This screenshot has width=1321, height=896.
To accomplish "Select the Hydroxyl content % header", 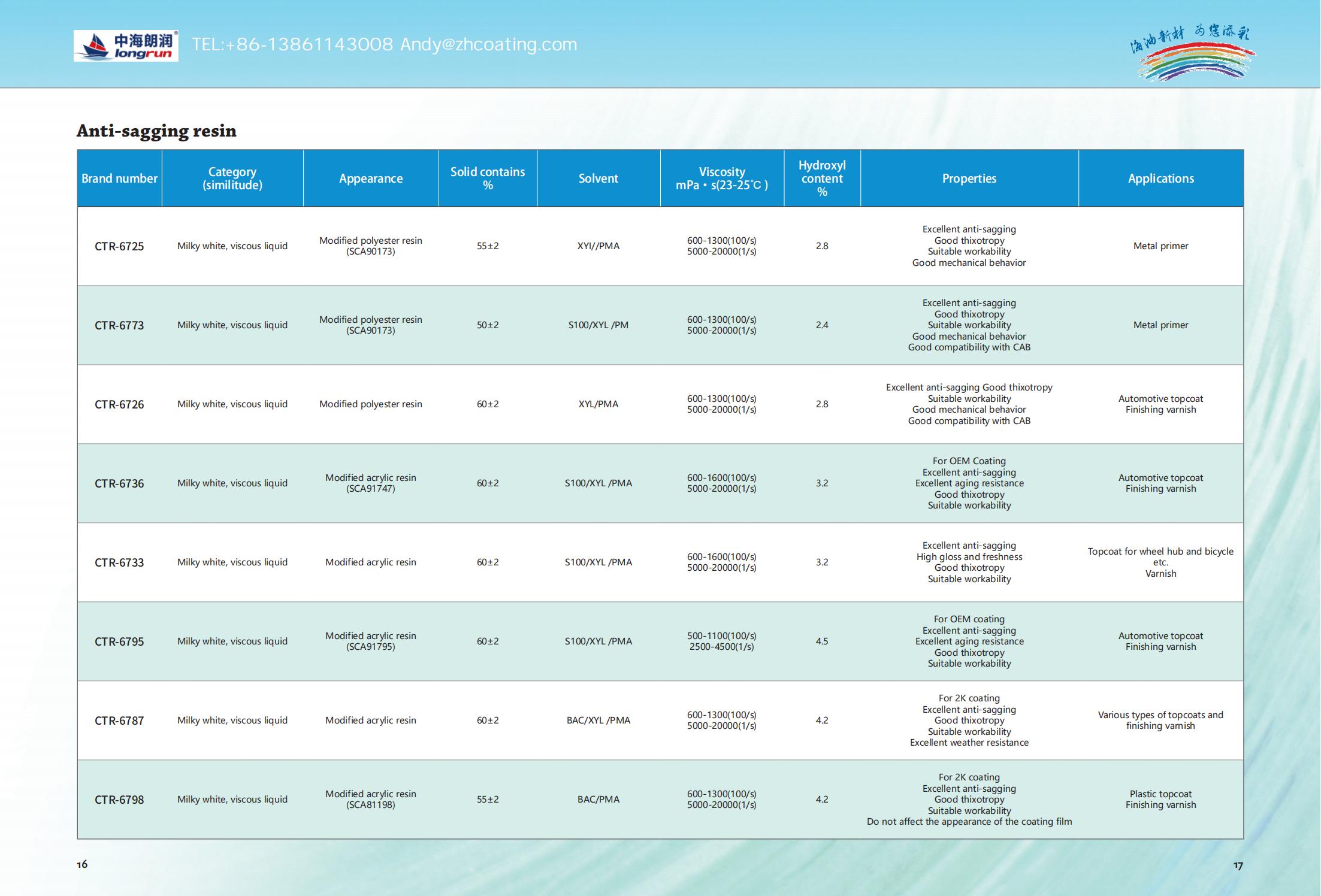I will (x=822, y=178).
